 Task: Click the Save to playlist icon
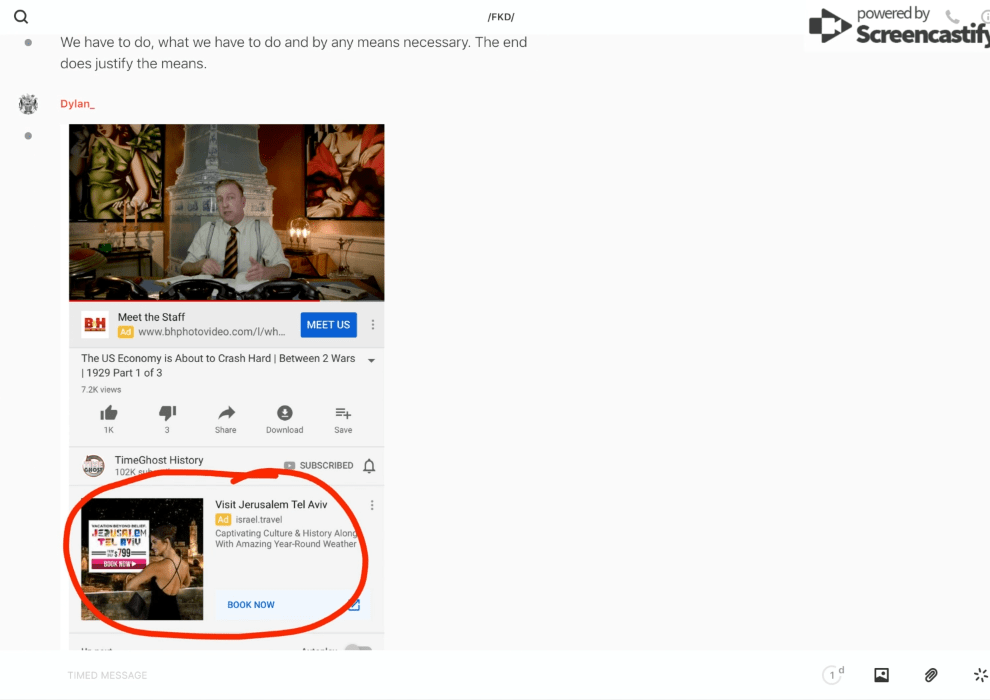(343, 414)
